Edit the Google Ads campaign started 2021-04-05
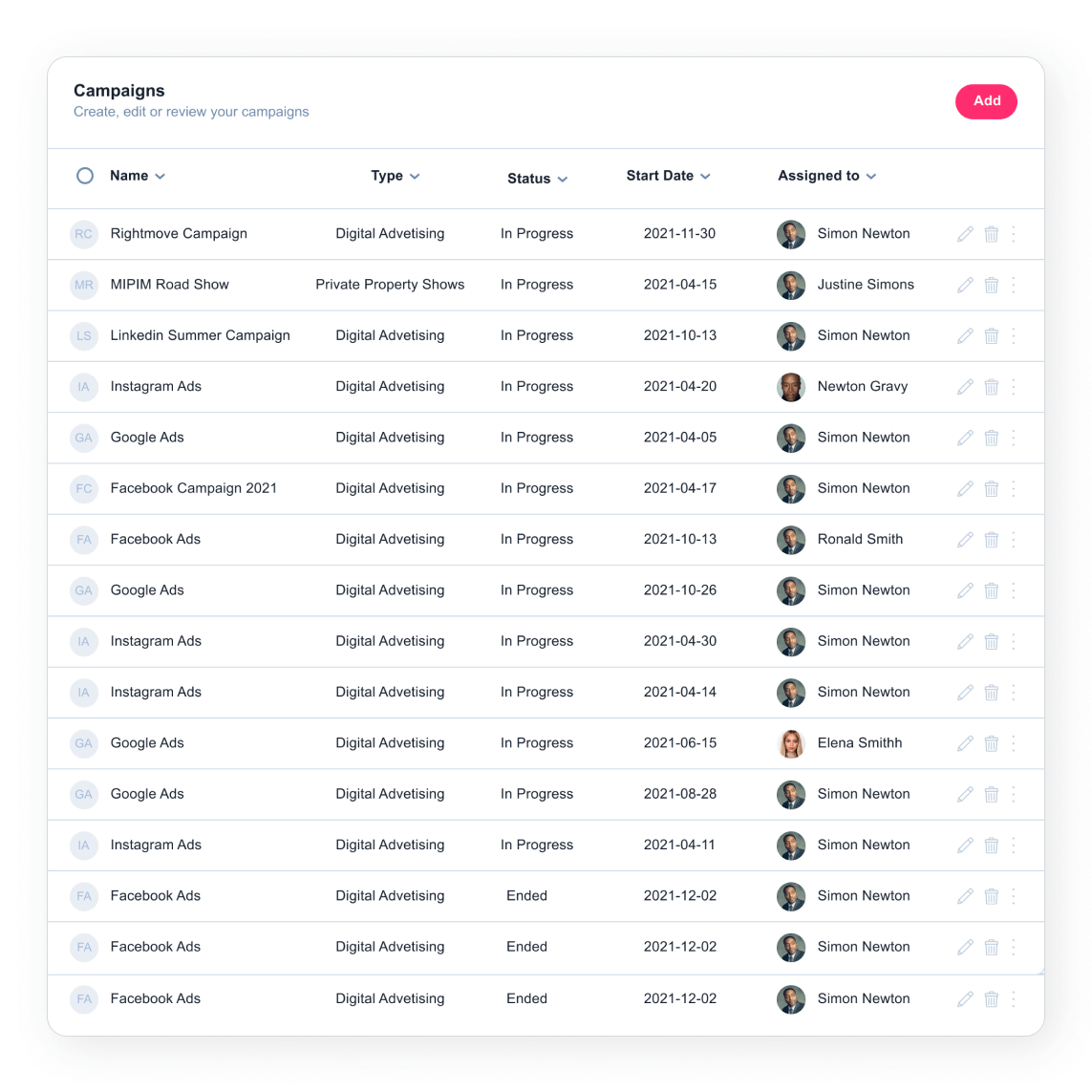Screen dimensions: 1092x1092 click(965, 438)
